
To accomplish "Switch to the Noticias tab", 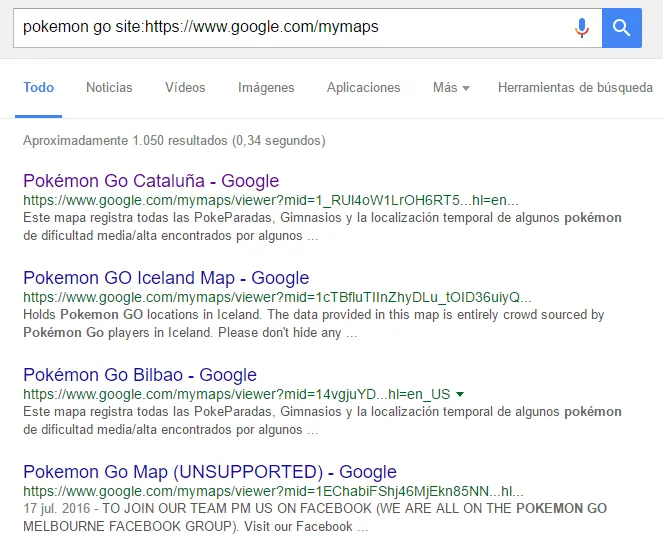I will [109, 88].
